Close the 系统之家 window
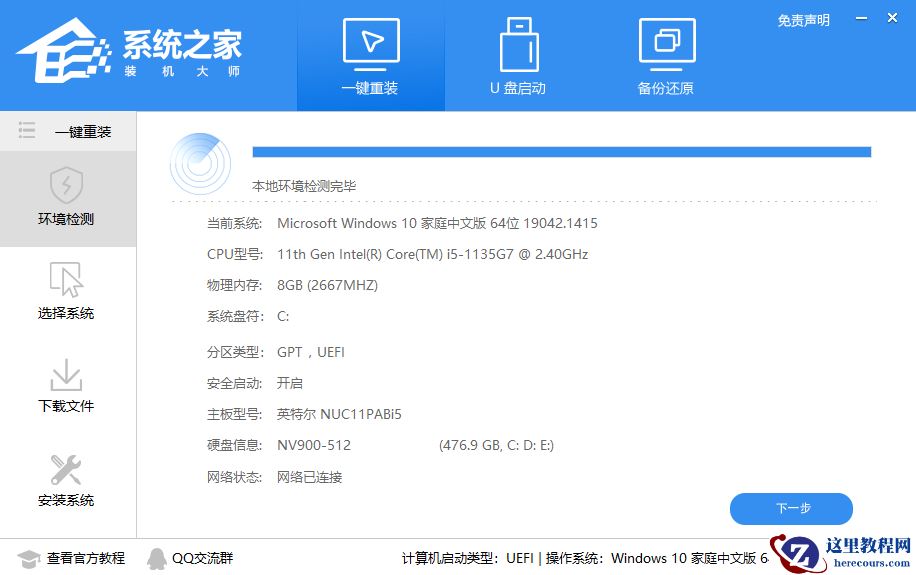 coord(892,18)
